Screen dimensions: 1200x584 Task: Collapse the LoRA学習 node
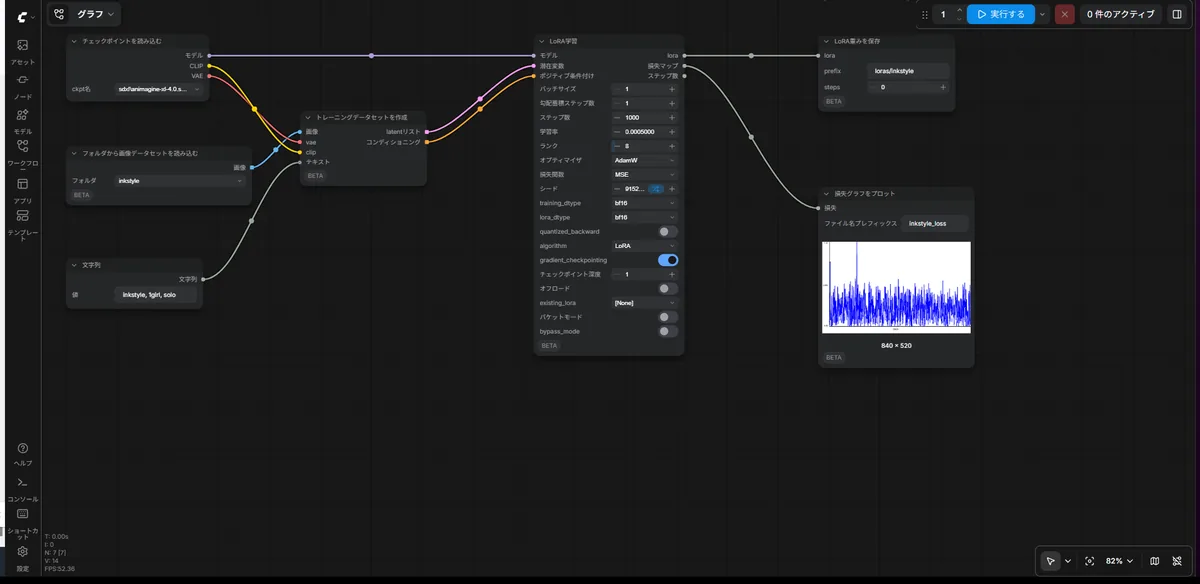tap(541, 41)
